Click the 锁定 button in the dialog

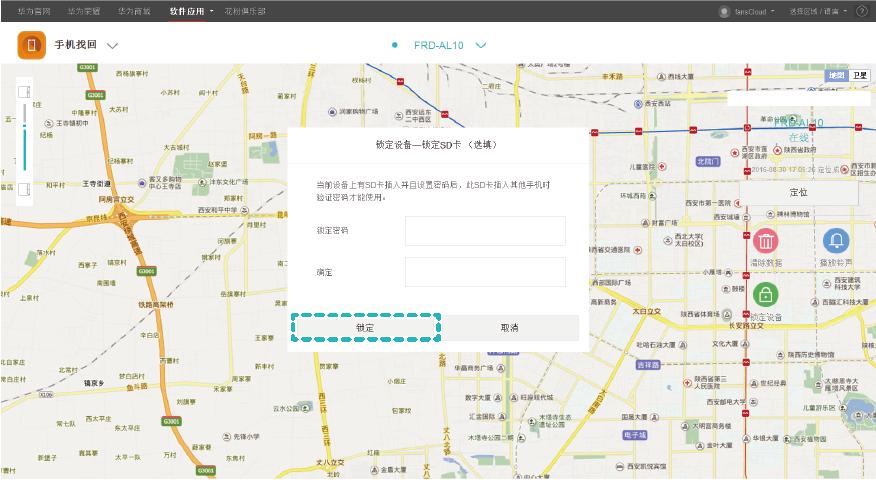[x=365, y=328]
